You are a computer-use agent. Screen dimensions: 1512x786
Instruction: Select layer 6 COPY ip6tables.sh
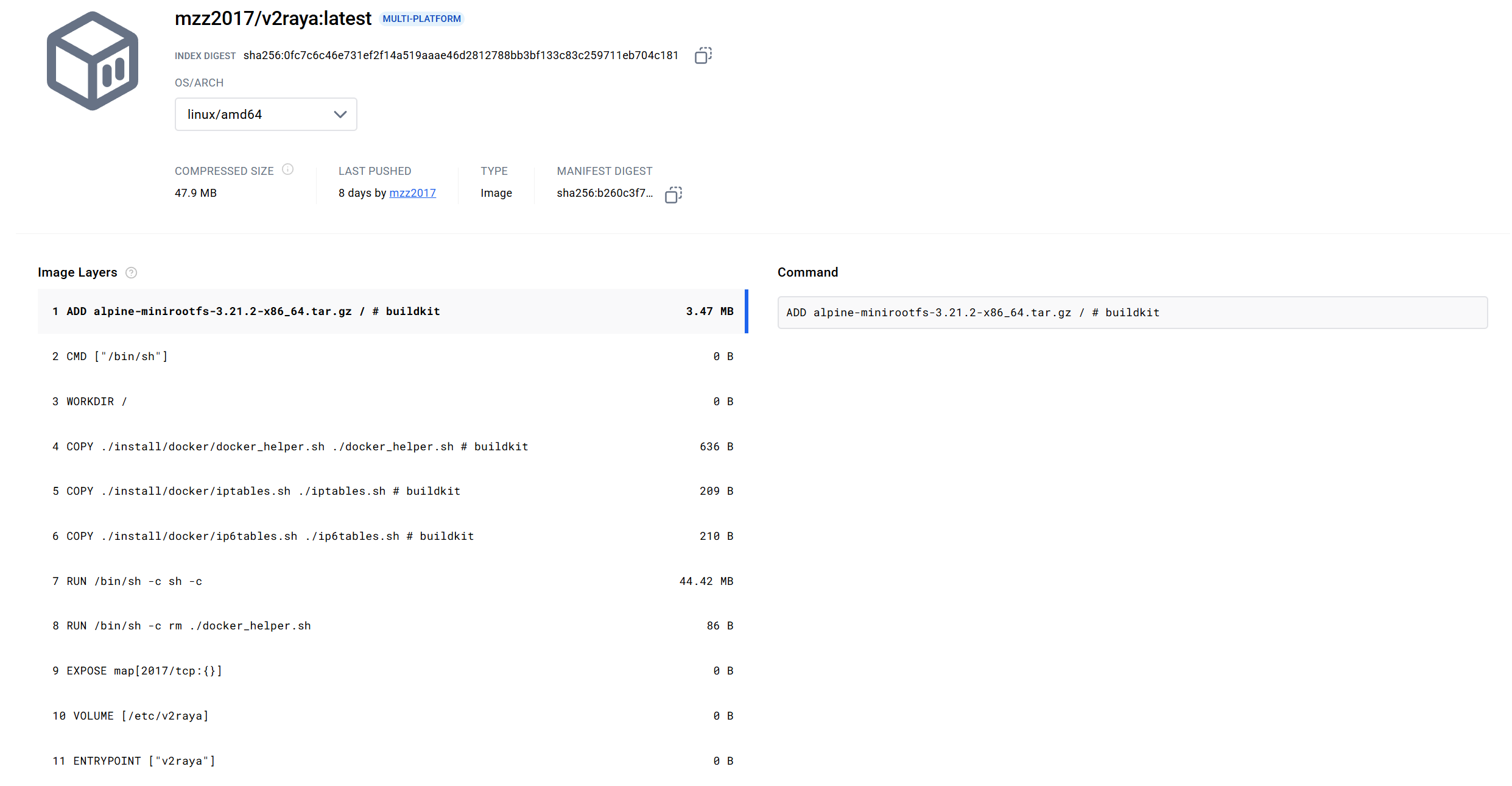pos(393,536)
